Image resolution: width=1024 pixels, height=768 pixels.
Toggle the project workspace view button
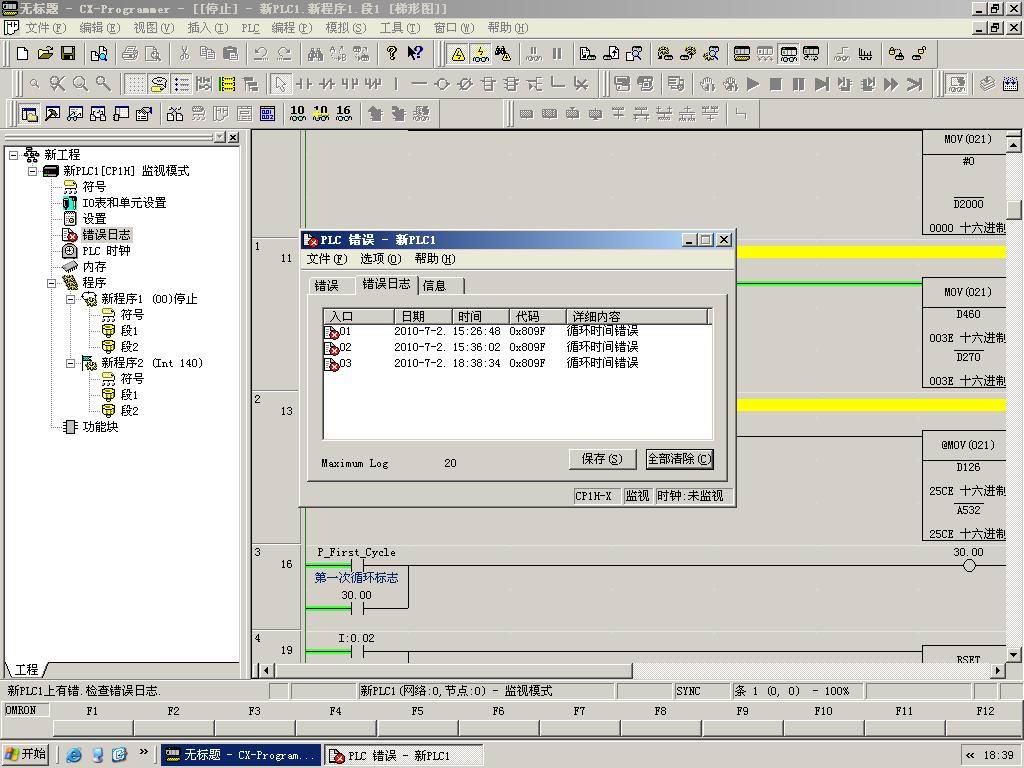click(x=29, y=114)
